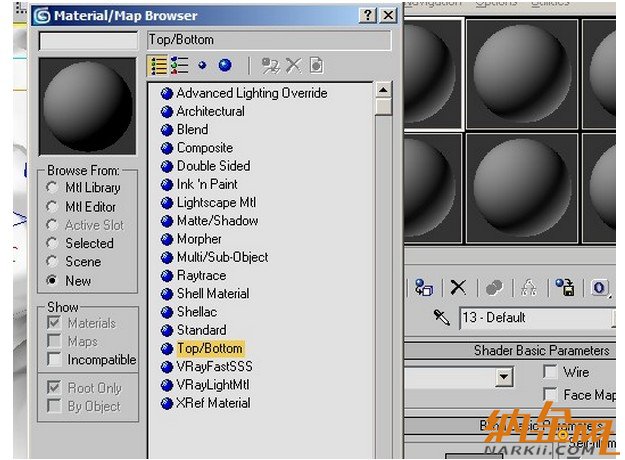625x460 pixels.
Task: Click Assign Material to Selection icon
Action: point(424,287)
